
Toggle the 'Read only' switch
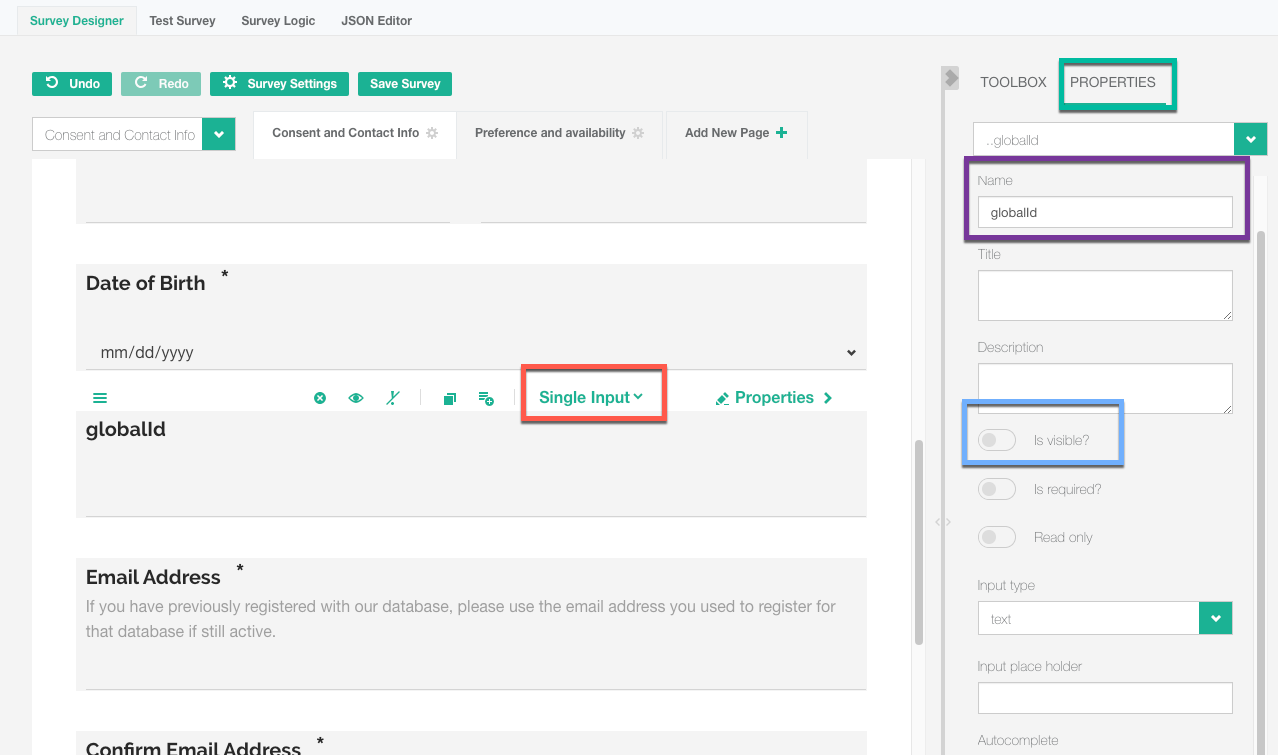coord(997,537)
